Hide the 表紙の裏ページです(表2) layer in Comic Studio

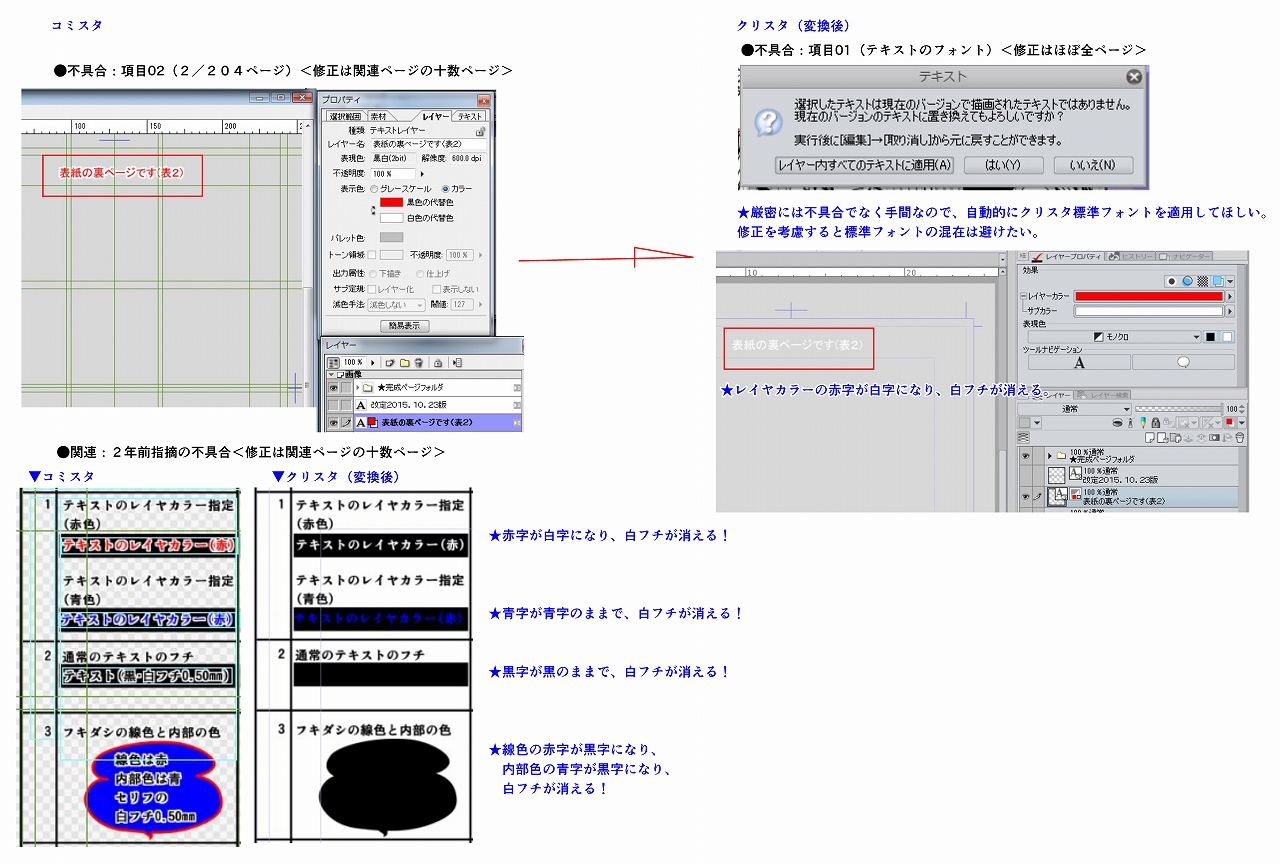coord(333,423)
